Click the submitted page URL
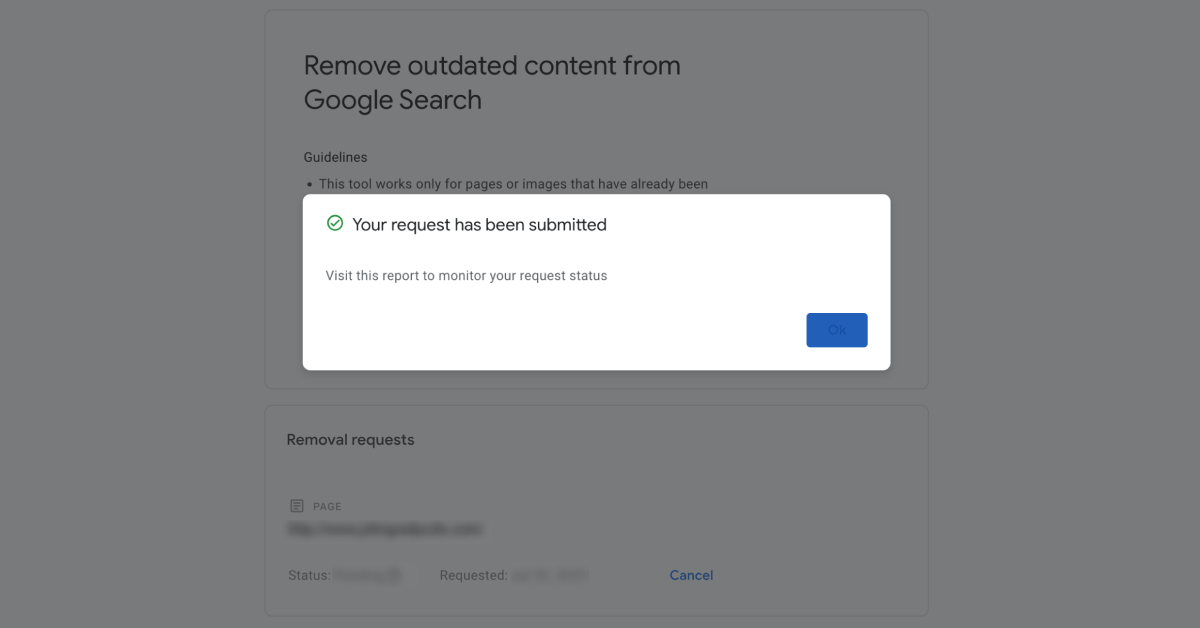 click(385, 529)
